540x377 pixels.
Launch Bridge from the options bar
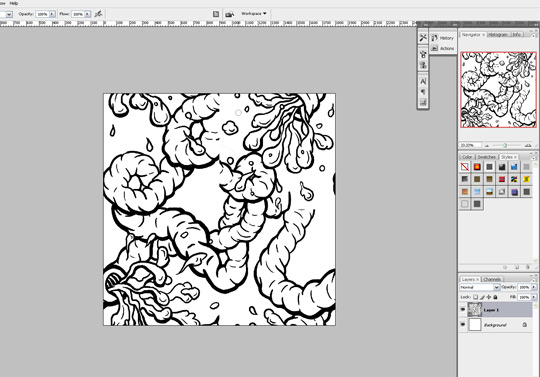point(229,14)
